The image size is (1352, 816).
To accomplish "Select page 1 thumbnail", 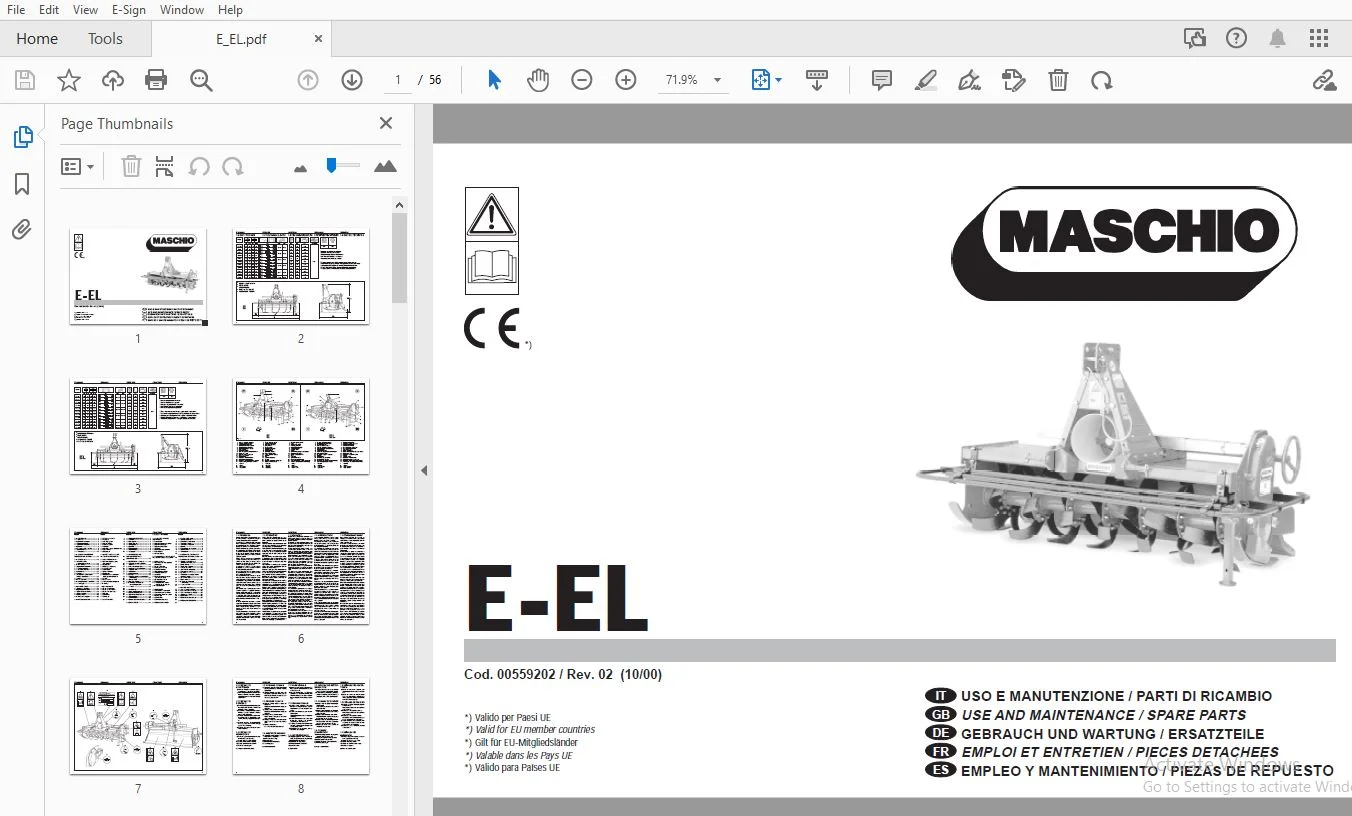I will (x=138, y=276).
